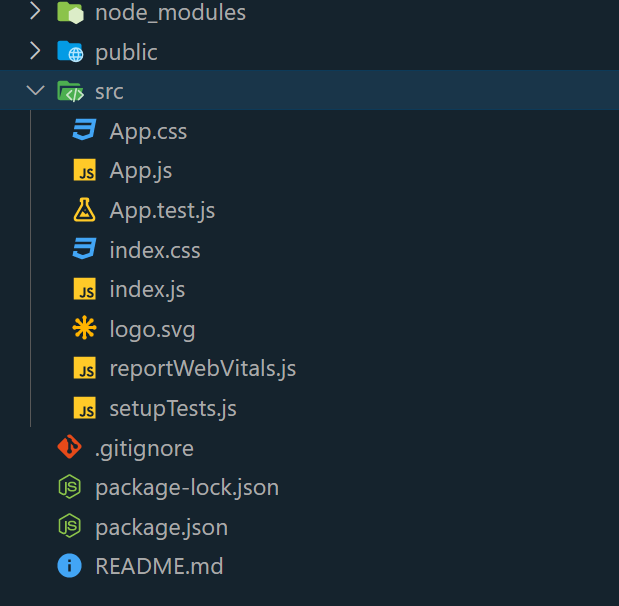Click the CSS icon beside App.css
The image size is (619, 606).
pos(84,130)
